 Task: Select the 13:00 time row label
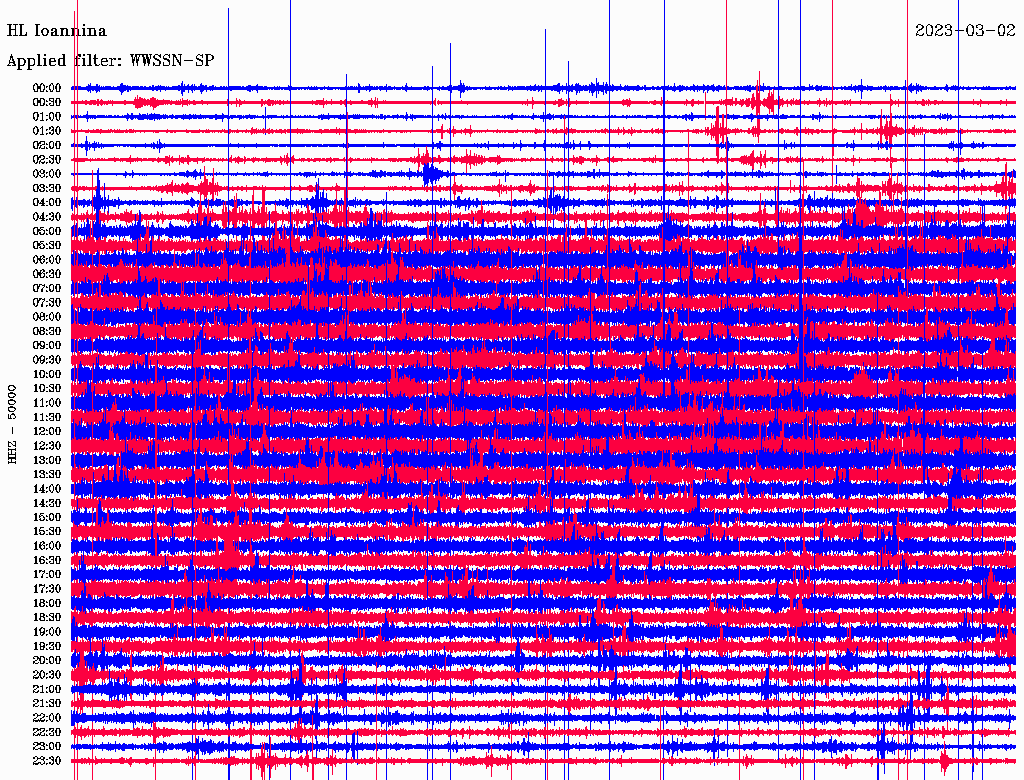47,461
